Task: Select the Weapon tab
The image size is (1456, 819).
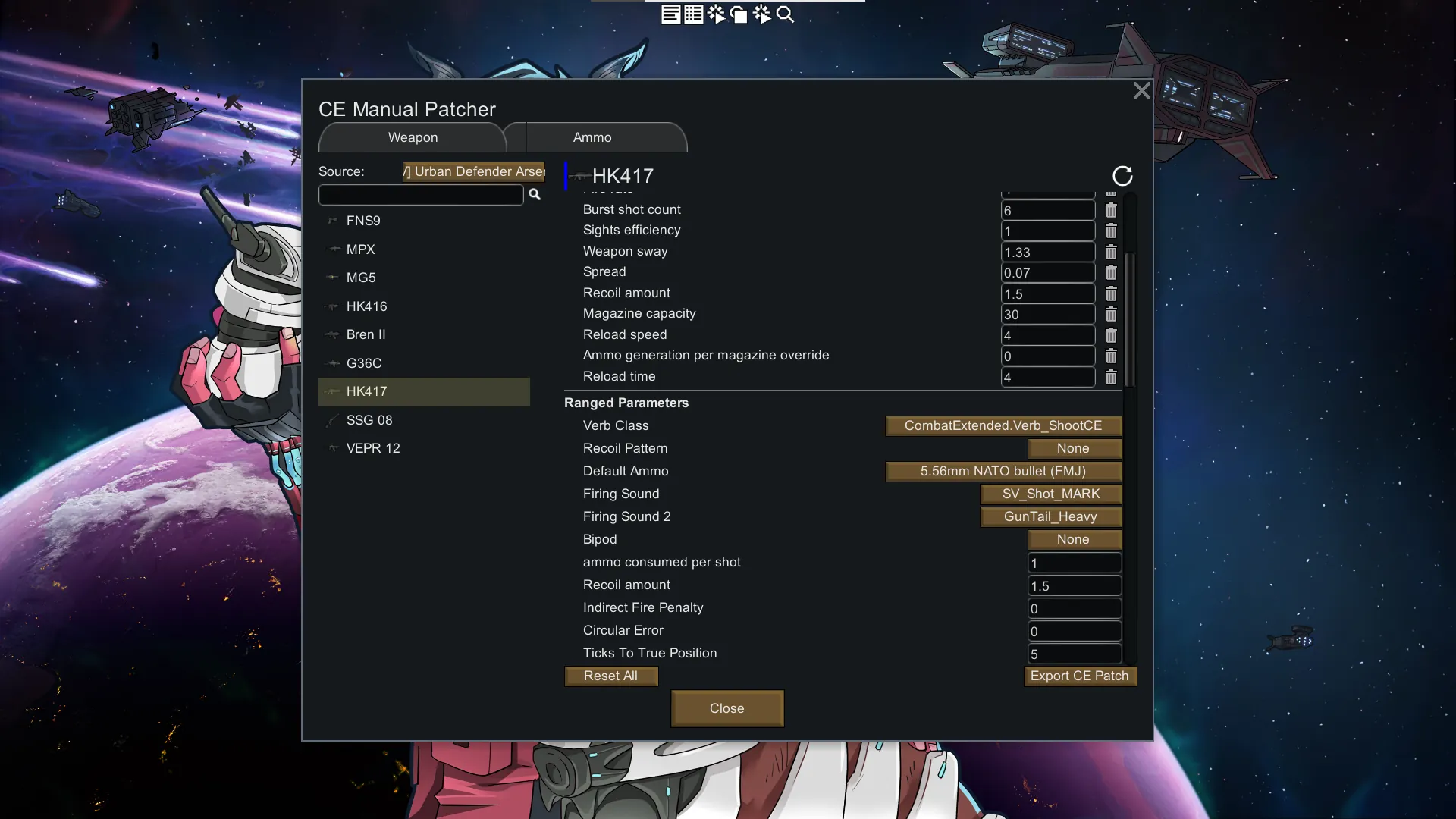Action: [413, 137]
